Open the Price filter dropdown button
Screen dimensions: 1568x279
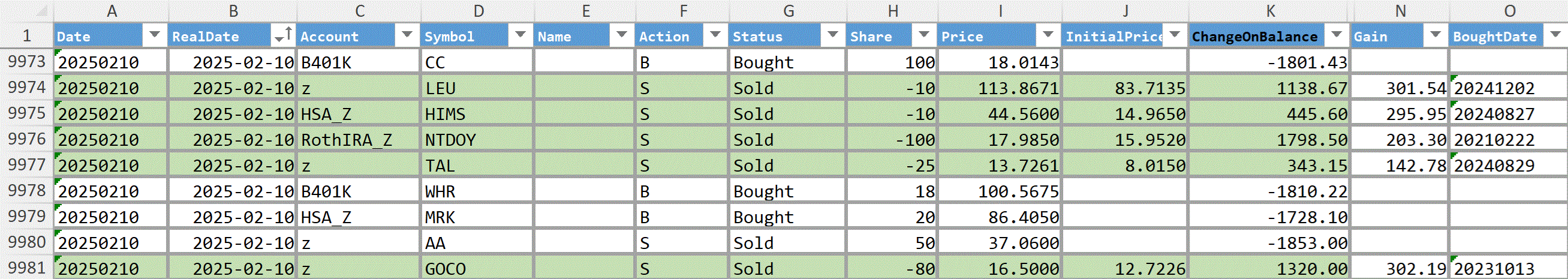click(x=1048, y=35)
